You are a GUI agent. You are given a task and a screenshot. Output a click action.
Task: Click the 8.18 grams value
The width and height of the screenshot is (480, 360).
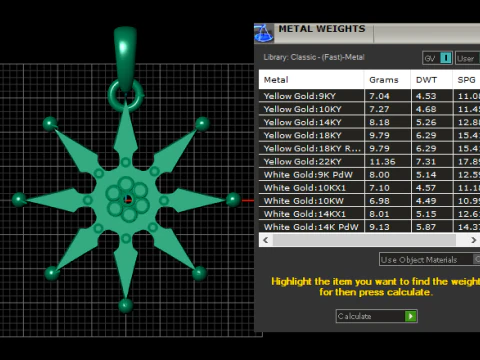[379, 122]
